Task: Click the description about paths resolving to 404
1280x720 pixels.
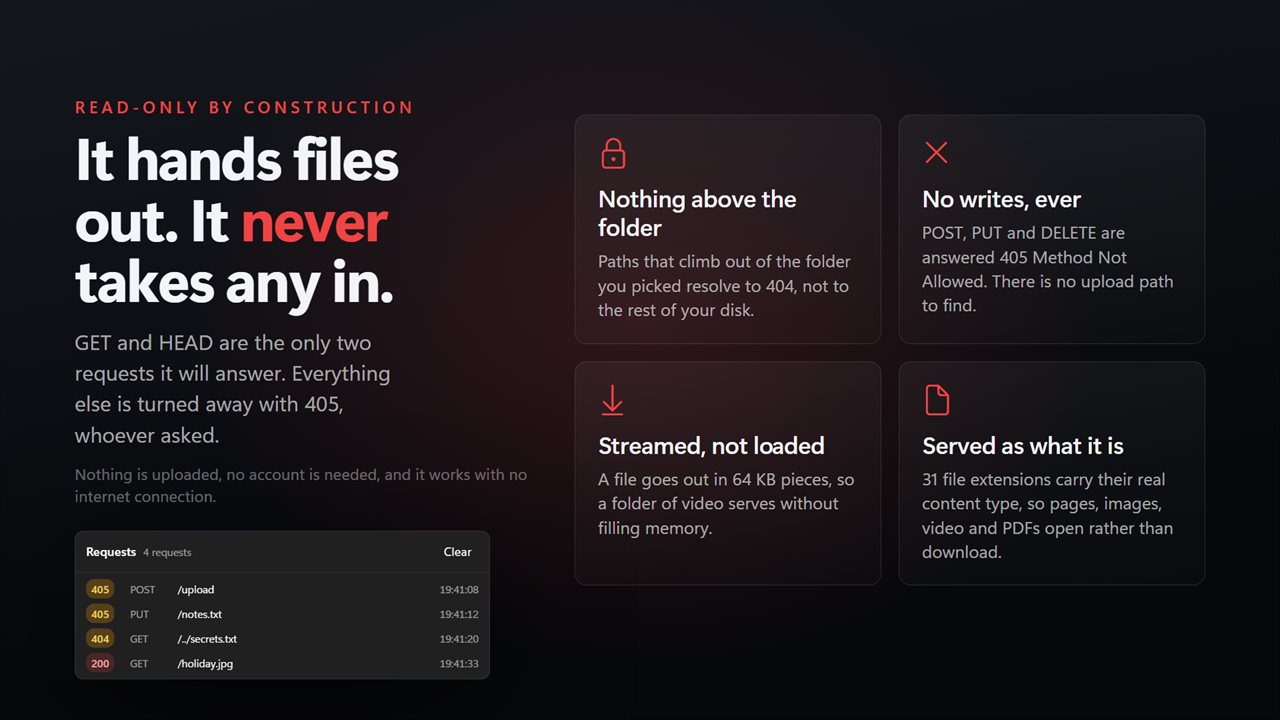Action: point(724,285)
